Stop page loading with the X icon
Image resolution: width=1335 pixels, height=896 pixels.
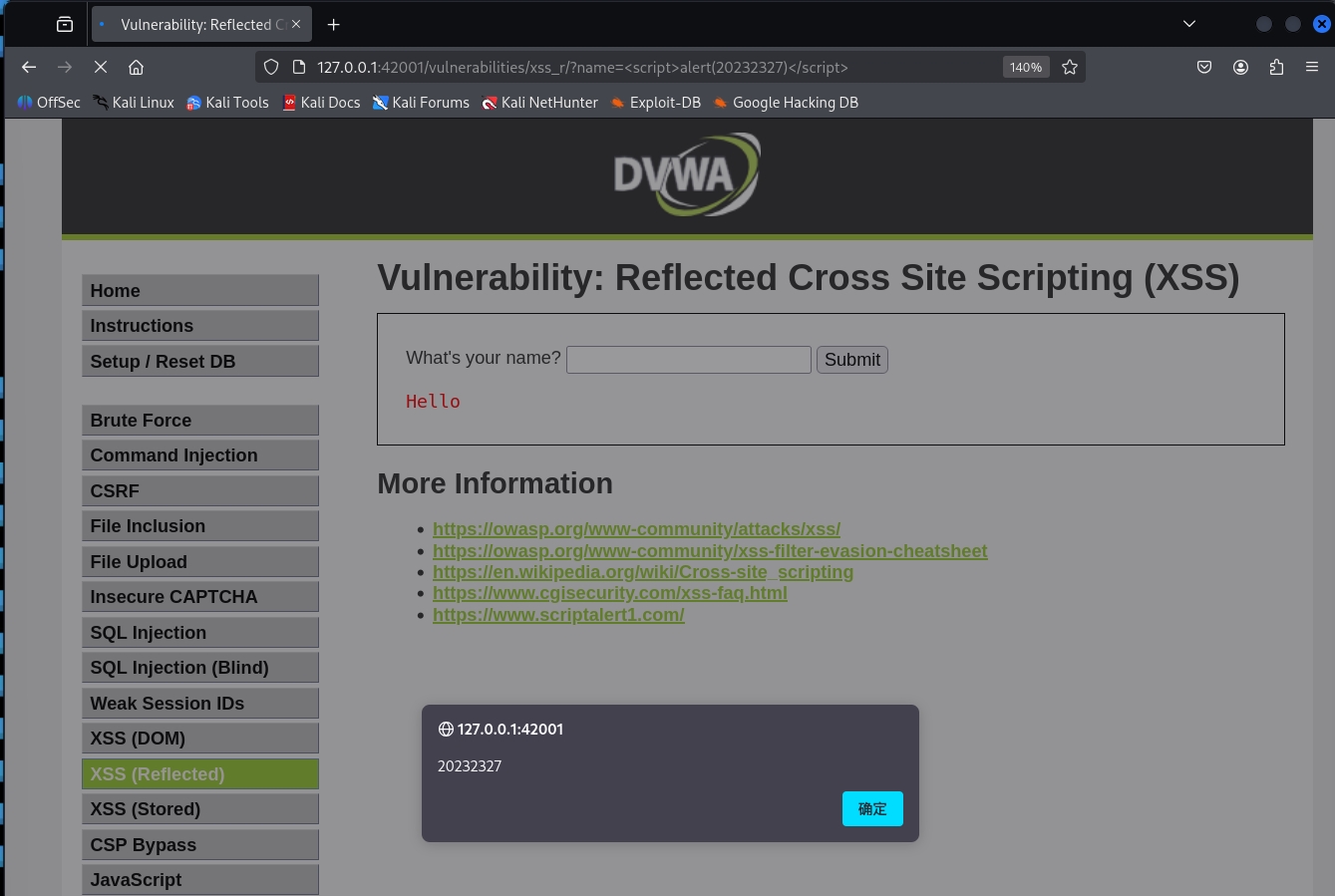[x=101, y=67]
